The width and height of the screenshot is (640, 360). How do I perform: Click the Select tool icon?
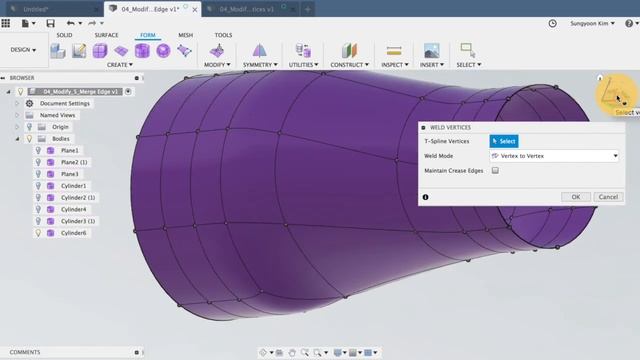pyautogui.click(x=468, y=50)
